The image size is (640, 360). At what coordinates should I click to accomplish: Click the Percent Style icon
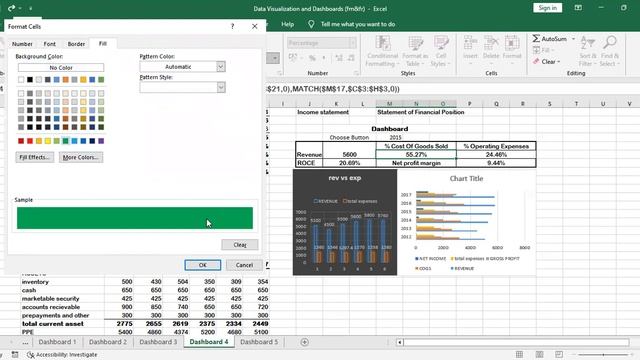point(312,58)
